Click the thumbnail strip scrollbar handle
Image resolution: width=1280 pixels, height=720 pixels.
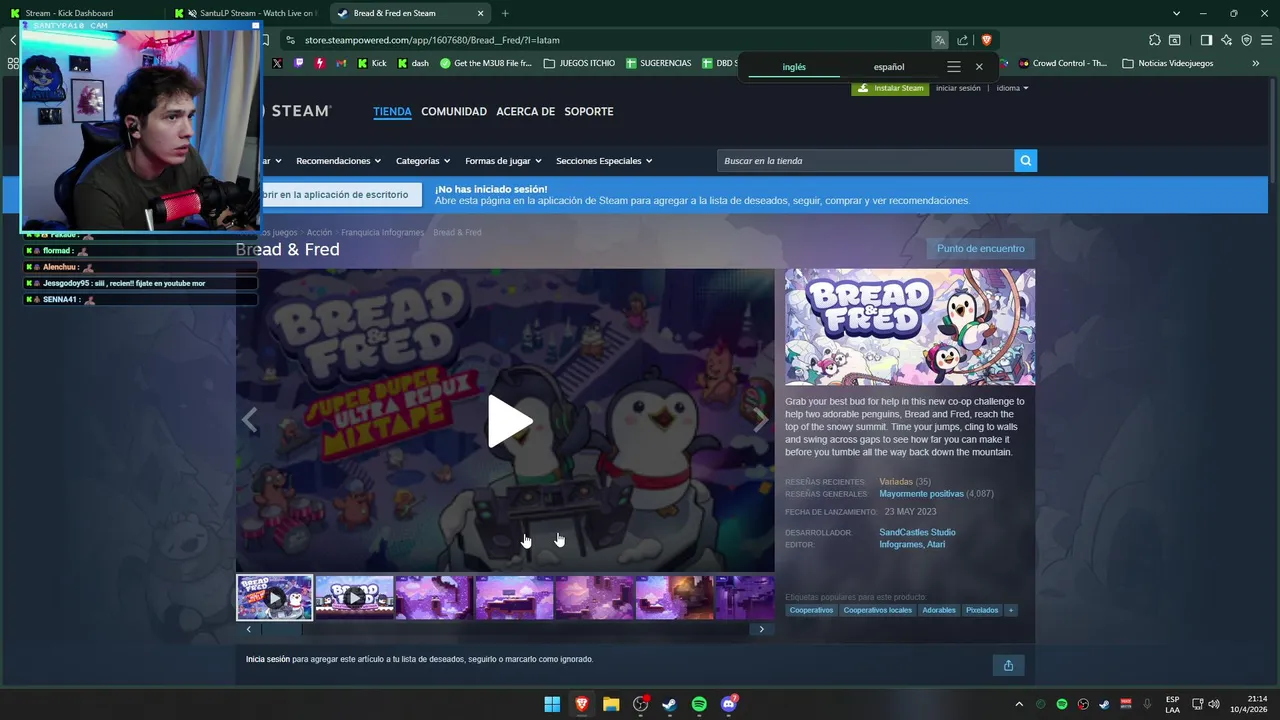281,629
